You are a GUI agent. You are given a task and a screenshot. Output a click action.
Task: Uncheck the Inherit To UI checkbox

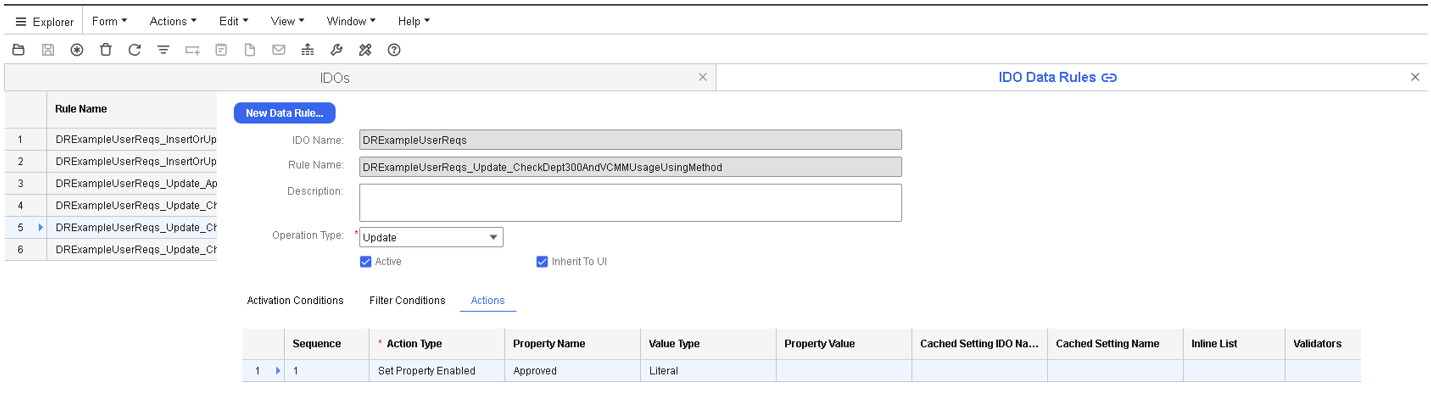(x=543, y=262)
